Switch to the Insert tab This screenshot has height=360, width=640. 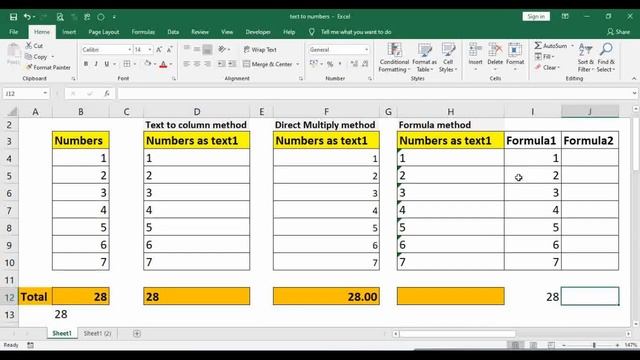pos(69,32)
